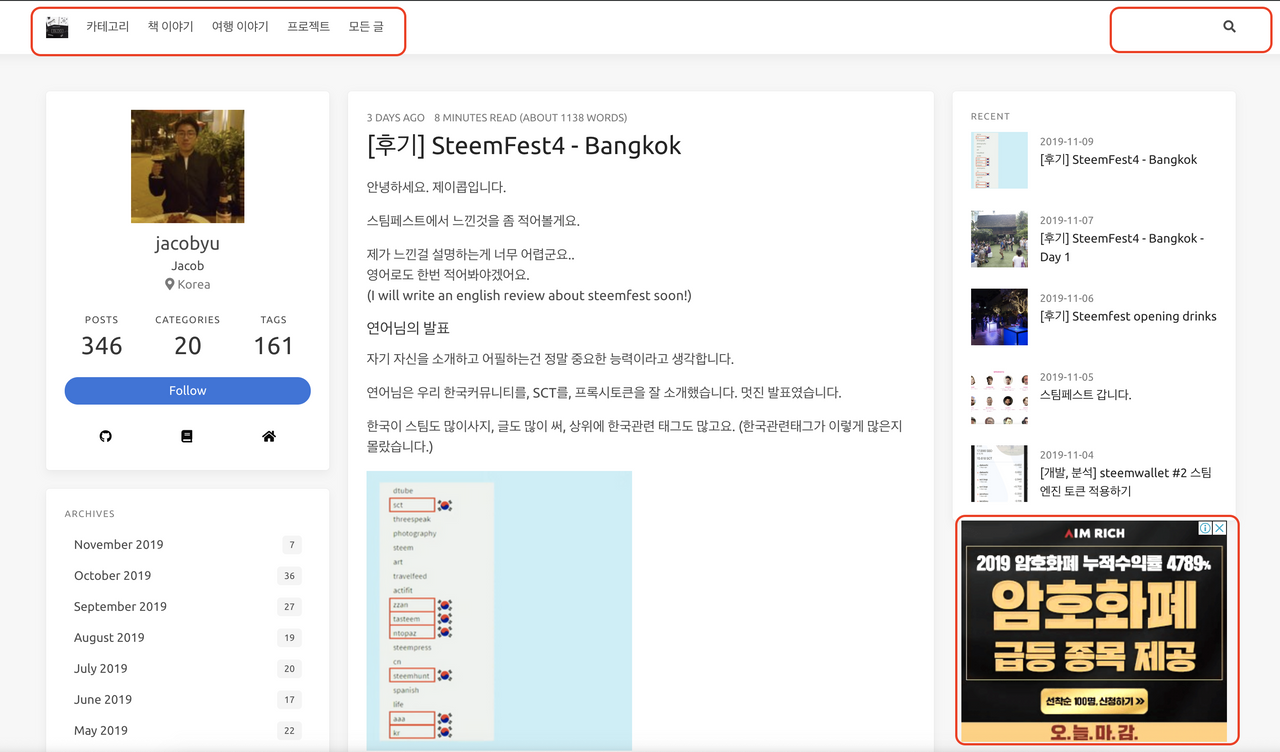Click the location pin next to Korea
The image size is (1280, 752).
point(170,284)
